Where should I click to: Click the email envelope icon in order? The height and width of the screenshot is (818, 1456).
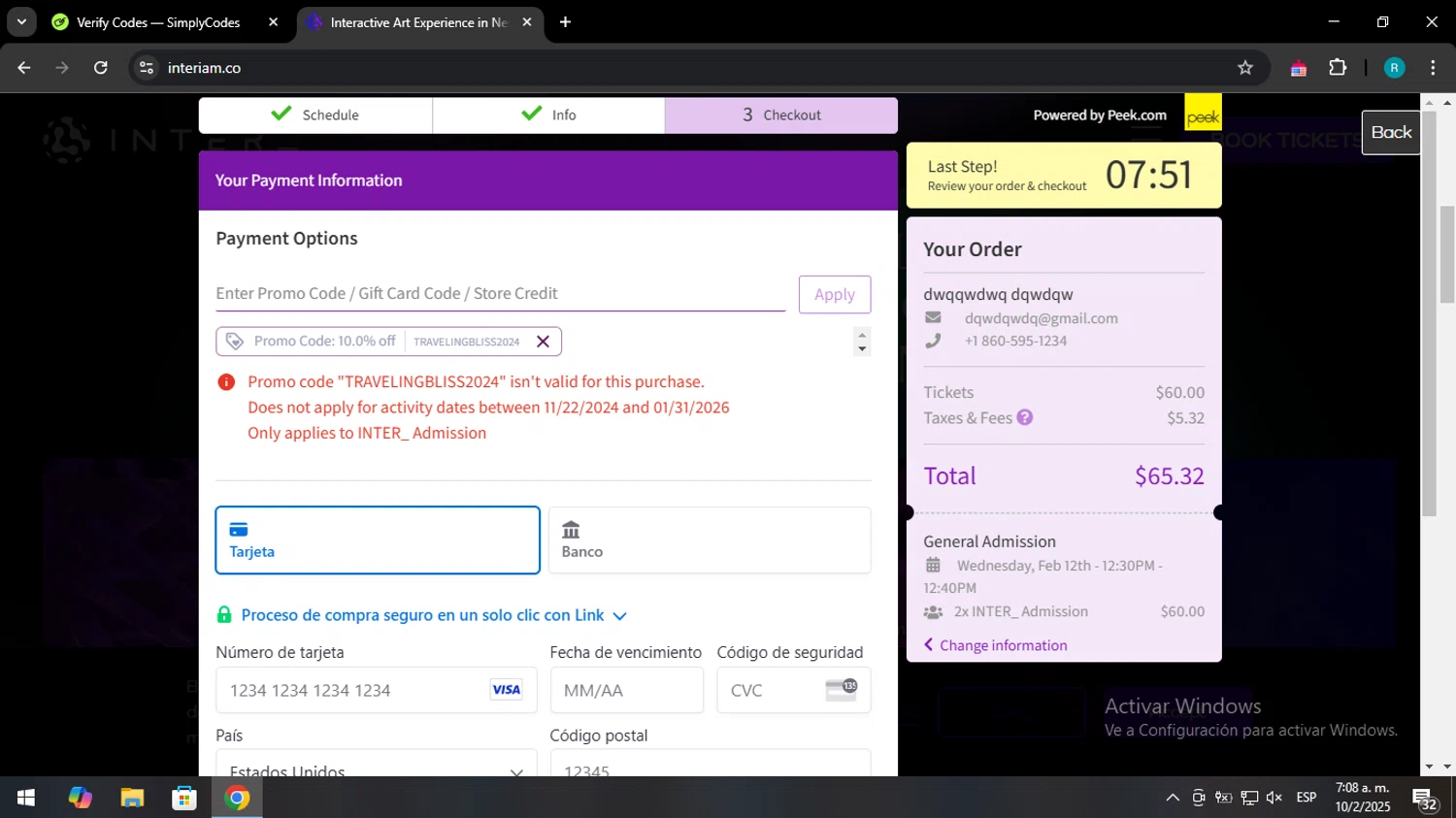click(x=933, y=317)
